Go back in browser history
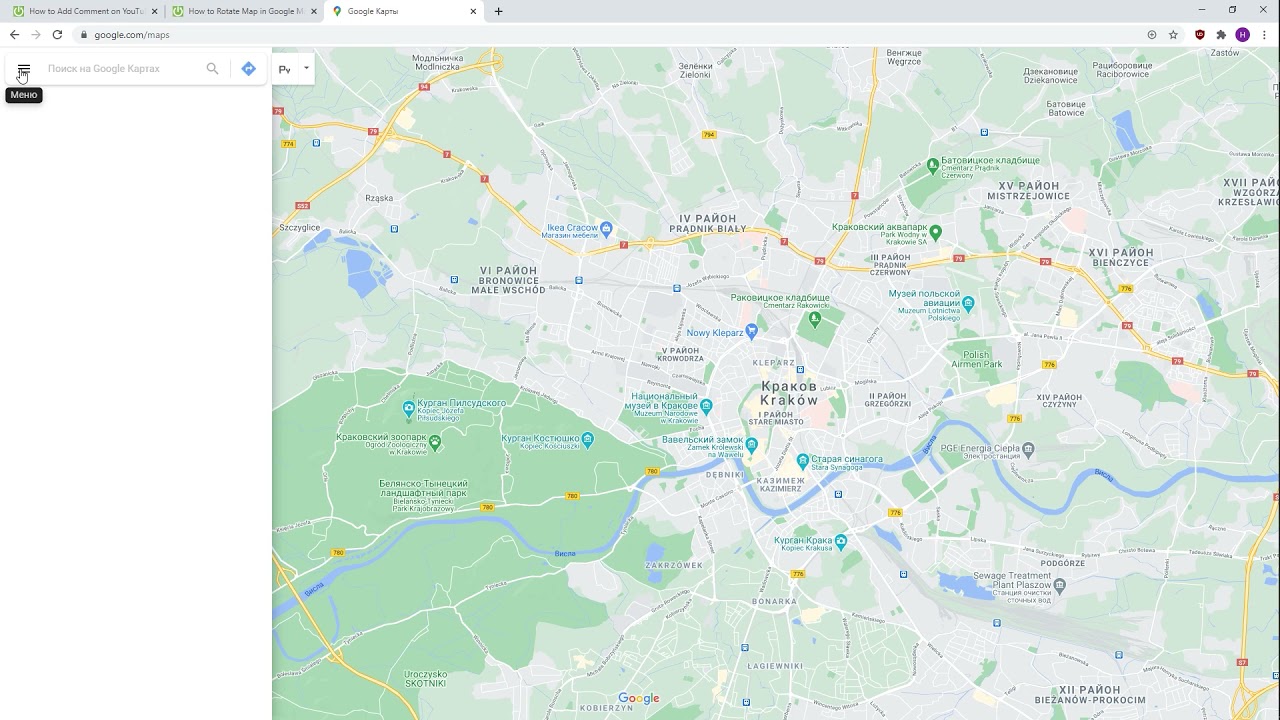This screenshot has height=720, width=1280. 14,34
